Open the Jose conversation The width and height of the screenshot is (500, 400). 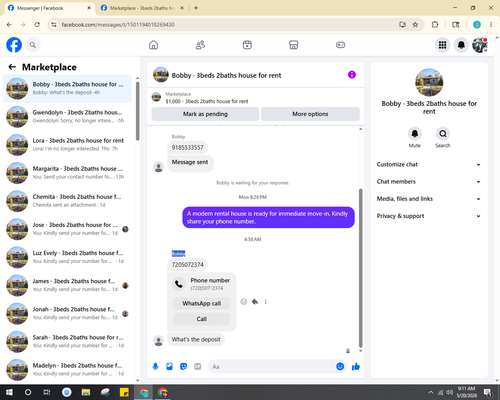(x=67, y=229)
